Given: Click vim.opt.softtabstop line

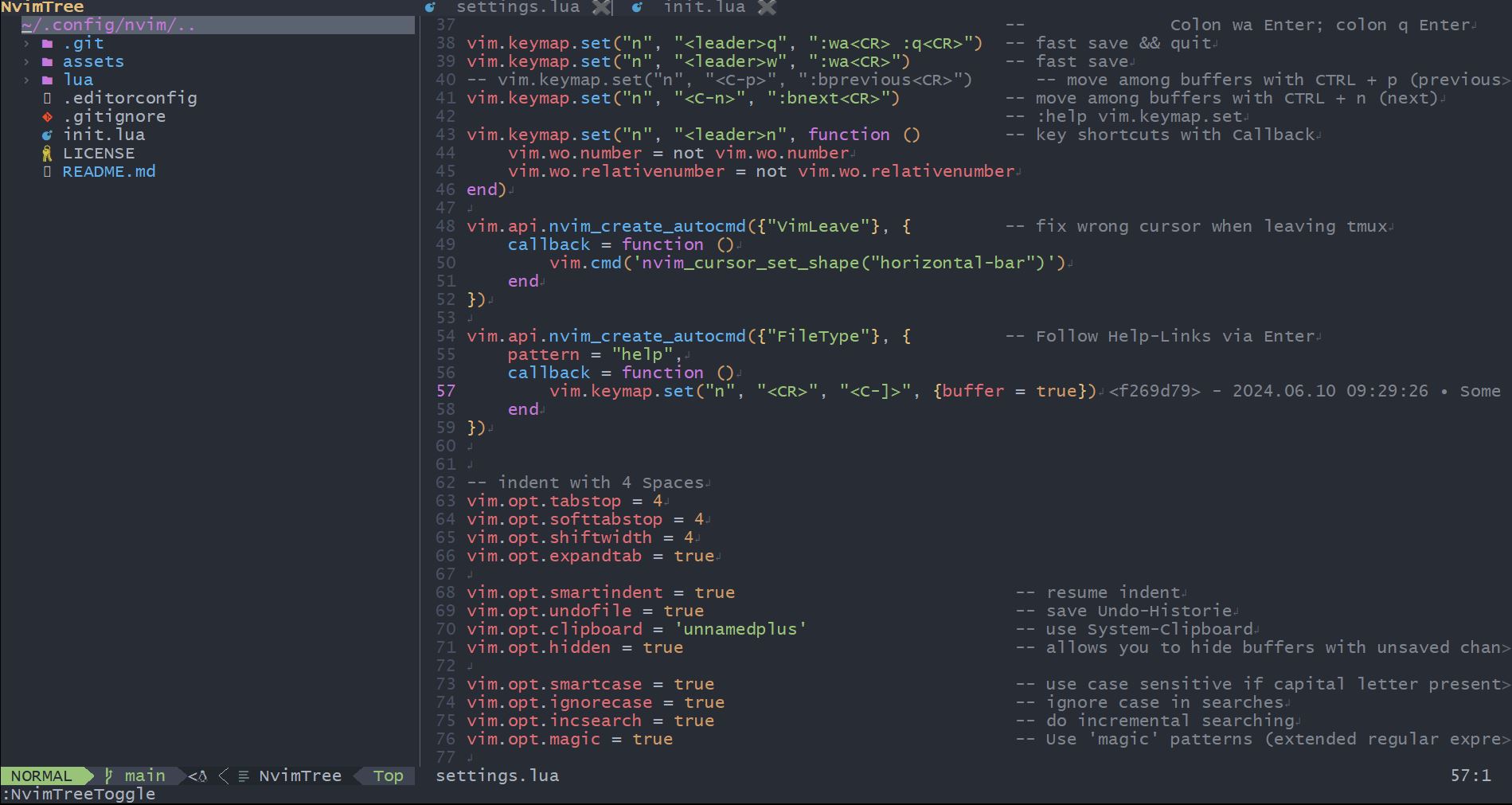Looking at the screenshot, I should coord(585,519).
